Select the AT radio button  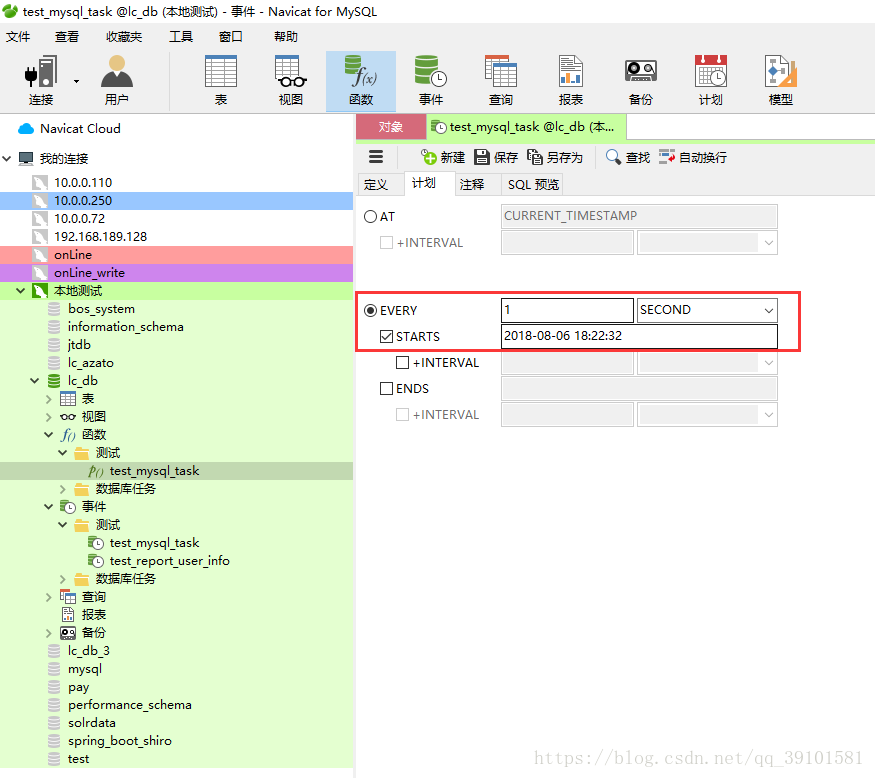point(371,217)
